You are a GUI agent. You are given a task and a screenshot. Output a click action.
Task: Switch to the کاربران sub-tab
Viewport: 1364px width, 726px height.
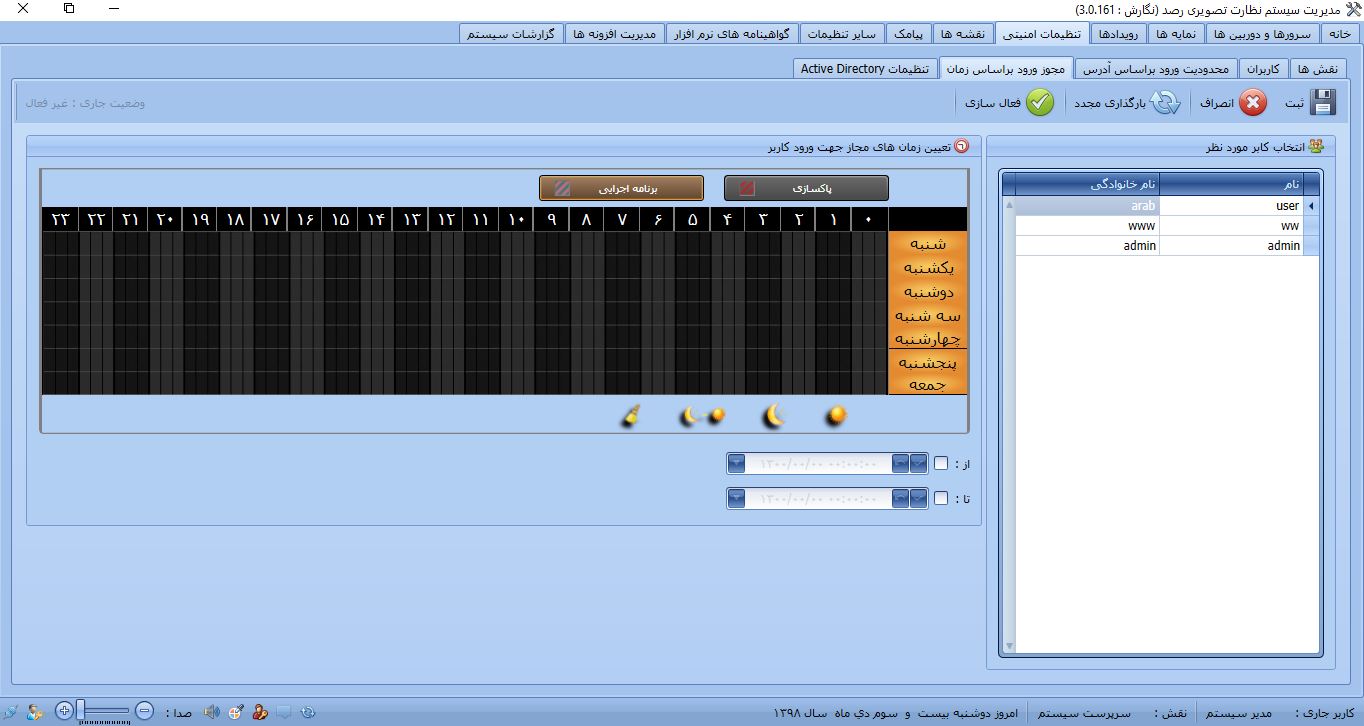click(1263, 69)
